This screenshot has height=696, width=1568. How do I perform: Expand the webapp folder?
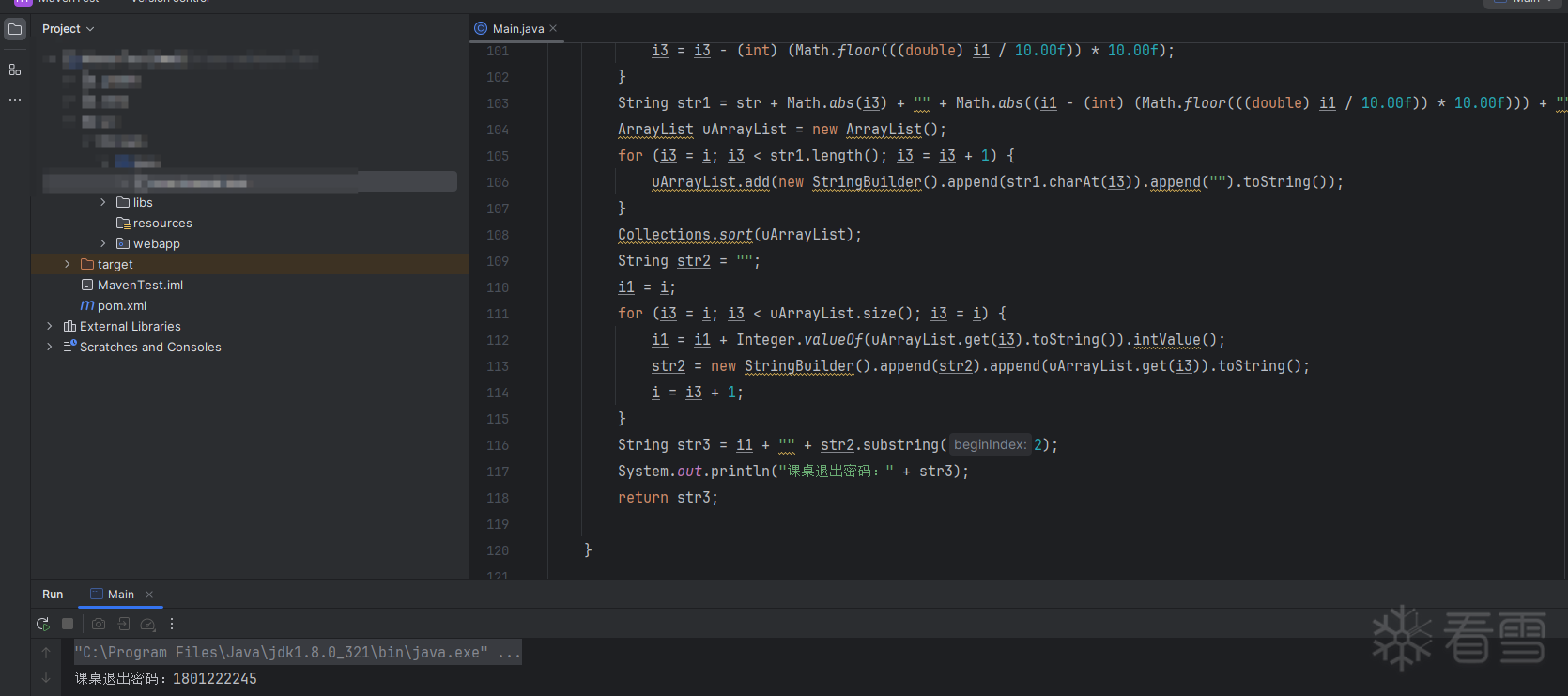[x=103, y=243]
